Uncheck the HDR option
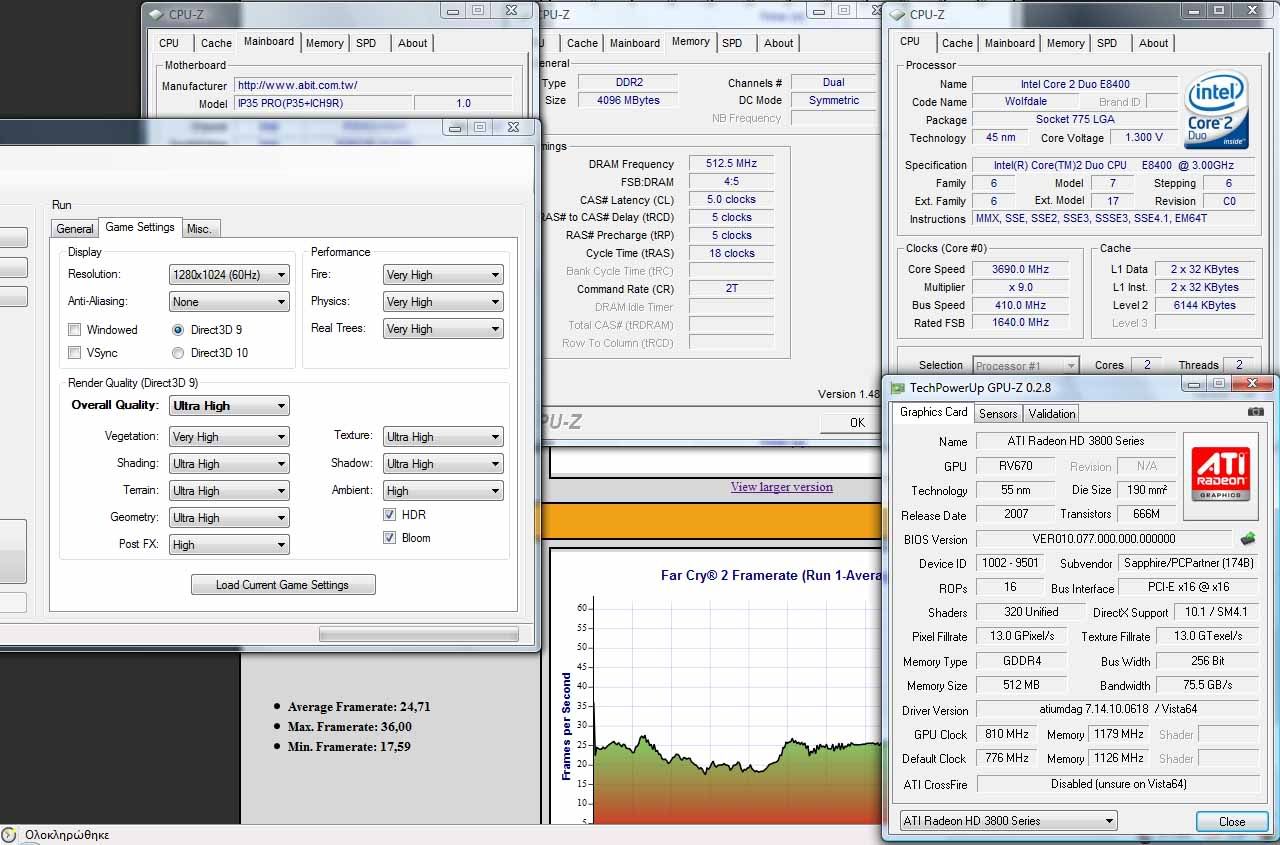The width and height of the screenshot is (1280, 845). [390, 515]
